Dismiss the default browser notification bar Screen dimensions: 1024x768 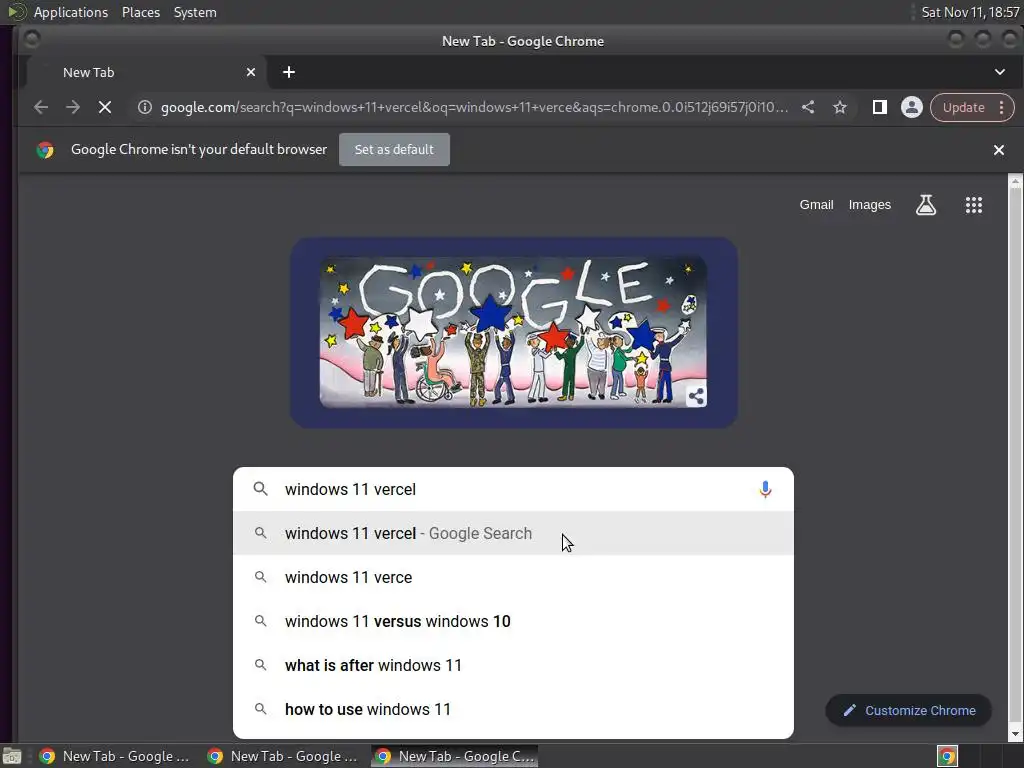point(999,150)
